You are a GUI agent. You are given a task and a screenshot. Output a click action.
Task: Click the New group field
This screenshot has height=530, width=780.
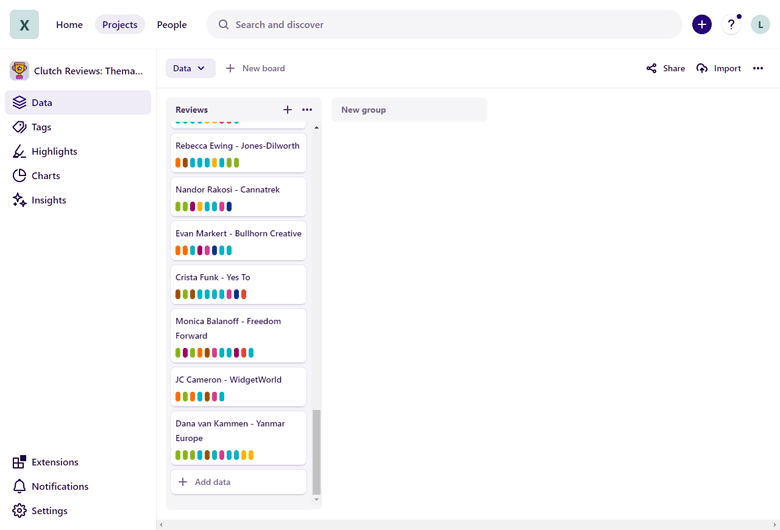coord(409,109)
